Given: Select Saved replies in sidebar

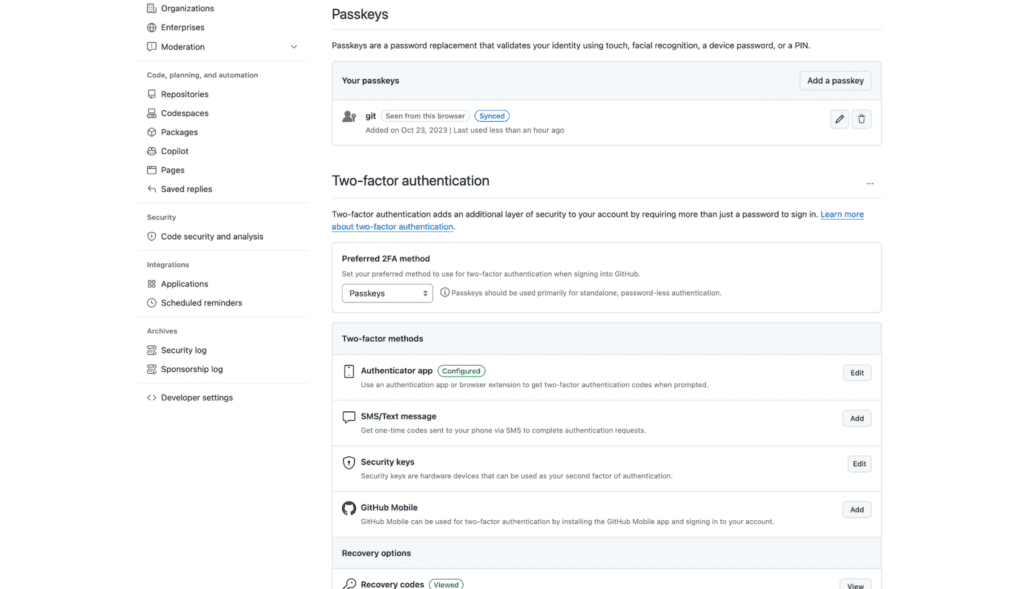Looking at the screenshot, I should pyautogui.click(x=186, y=189).
